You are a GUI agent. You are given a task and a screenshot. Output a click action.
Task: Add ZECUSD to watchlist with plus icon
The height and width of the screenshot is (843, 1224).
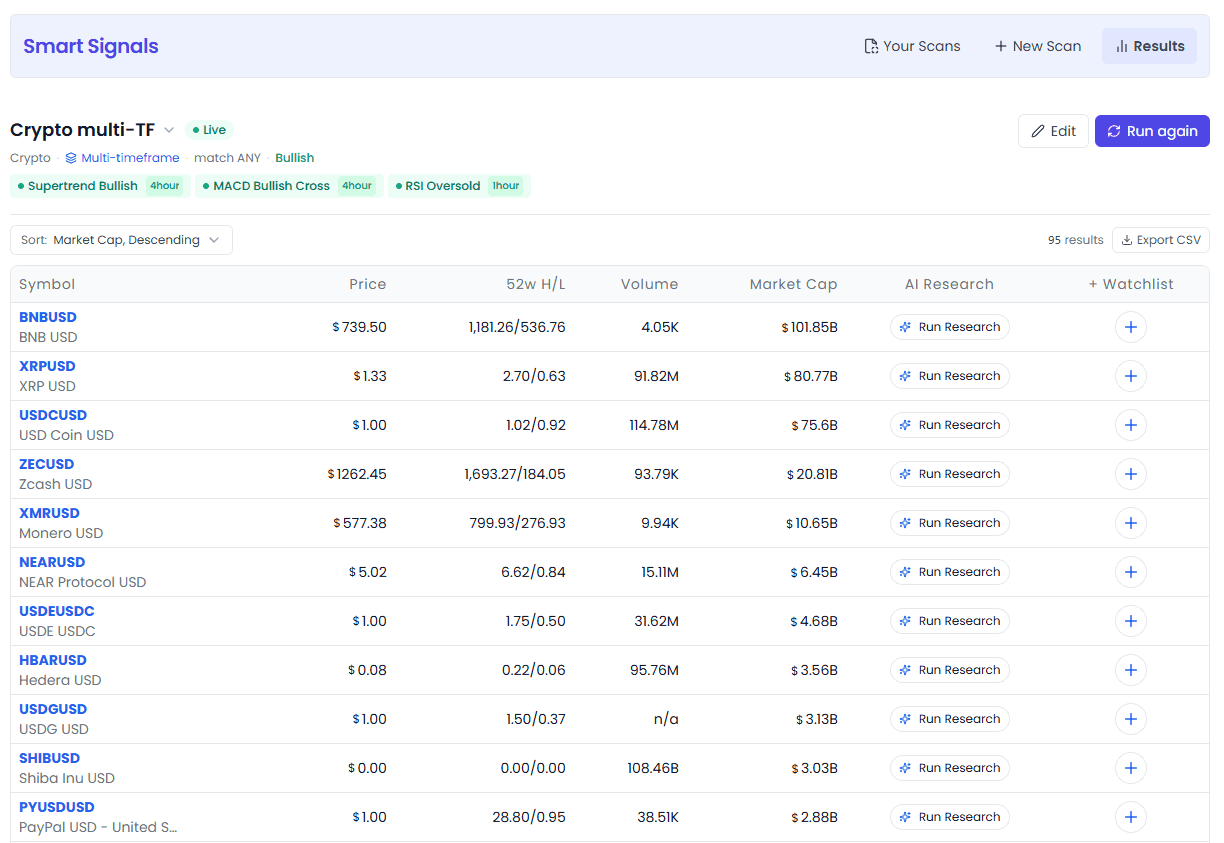tap(1130, 474)
